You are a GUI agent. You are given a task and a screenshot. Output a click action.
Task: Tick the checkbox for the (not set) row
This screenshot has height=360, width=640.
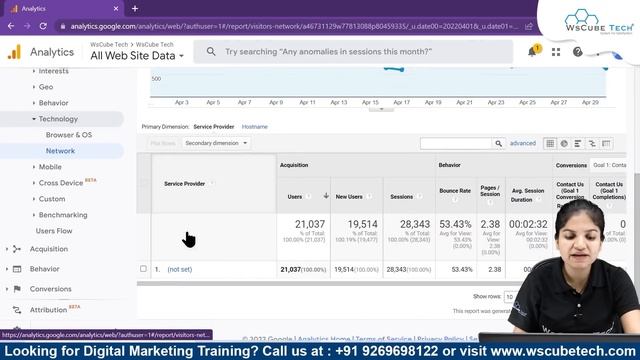(x=143, y=269)
